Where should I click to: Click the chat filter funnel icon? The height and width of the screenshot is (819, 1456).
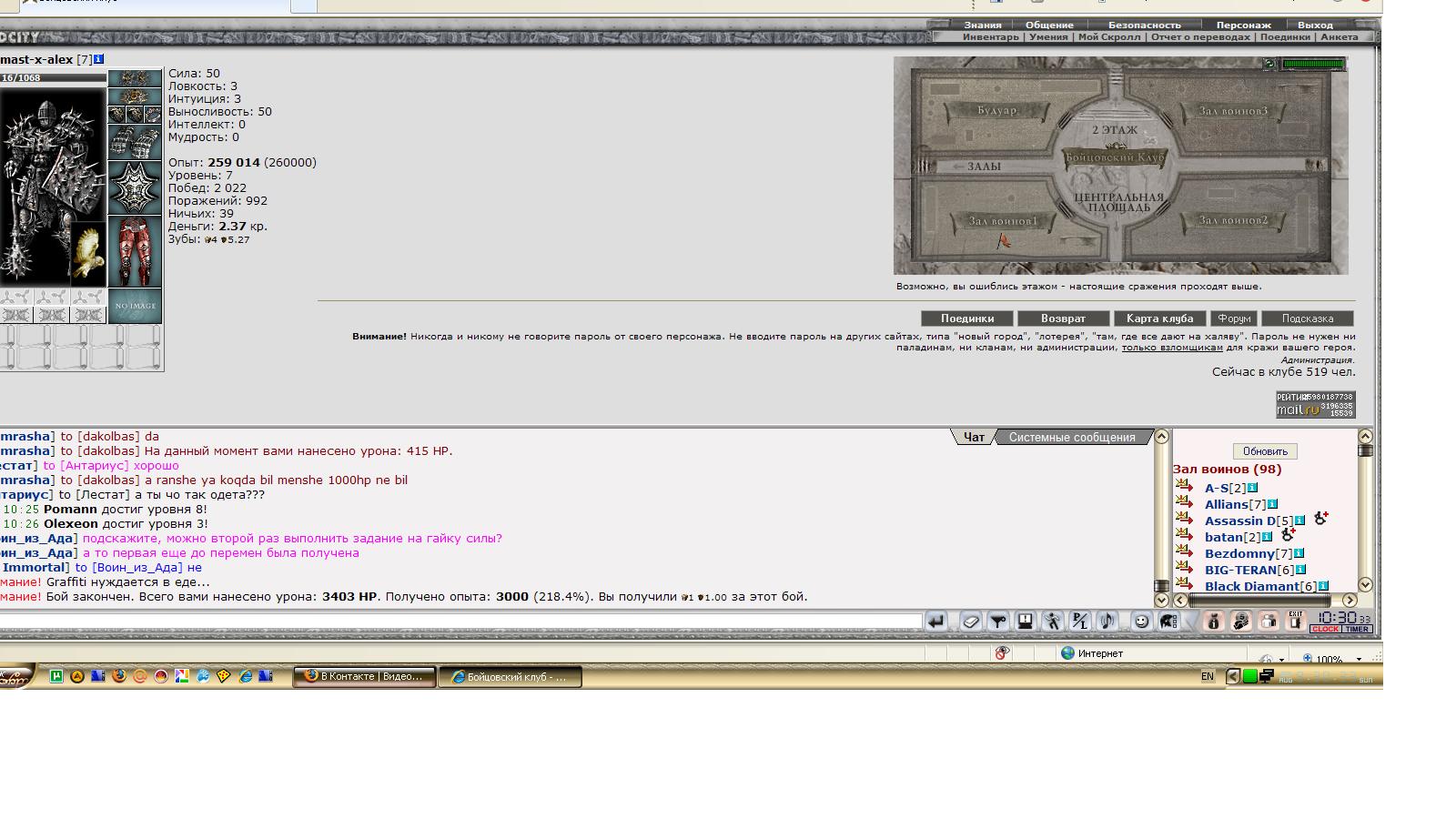(x=998, y=622)
